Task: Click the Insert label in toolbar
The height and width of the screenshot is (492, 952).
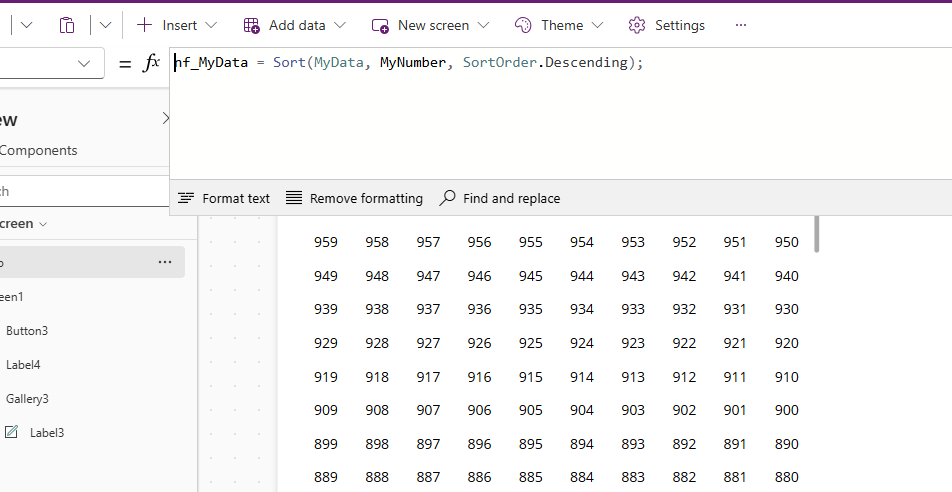Action: coord(180,26)
